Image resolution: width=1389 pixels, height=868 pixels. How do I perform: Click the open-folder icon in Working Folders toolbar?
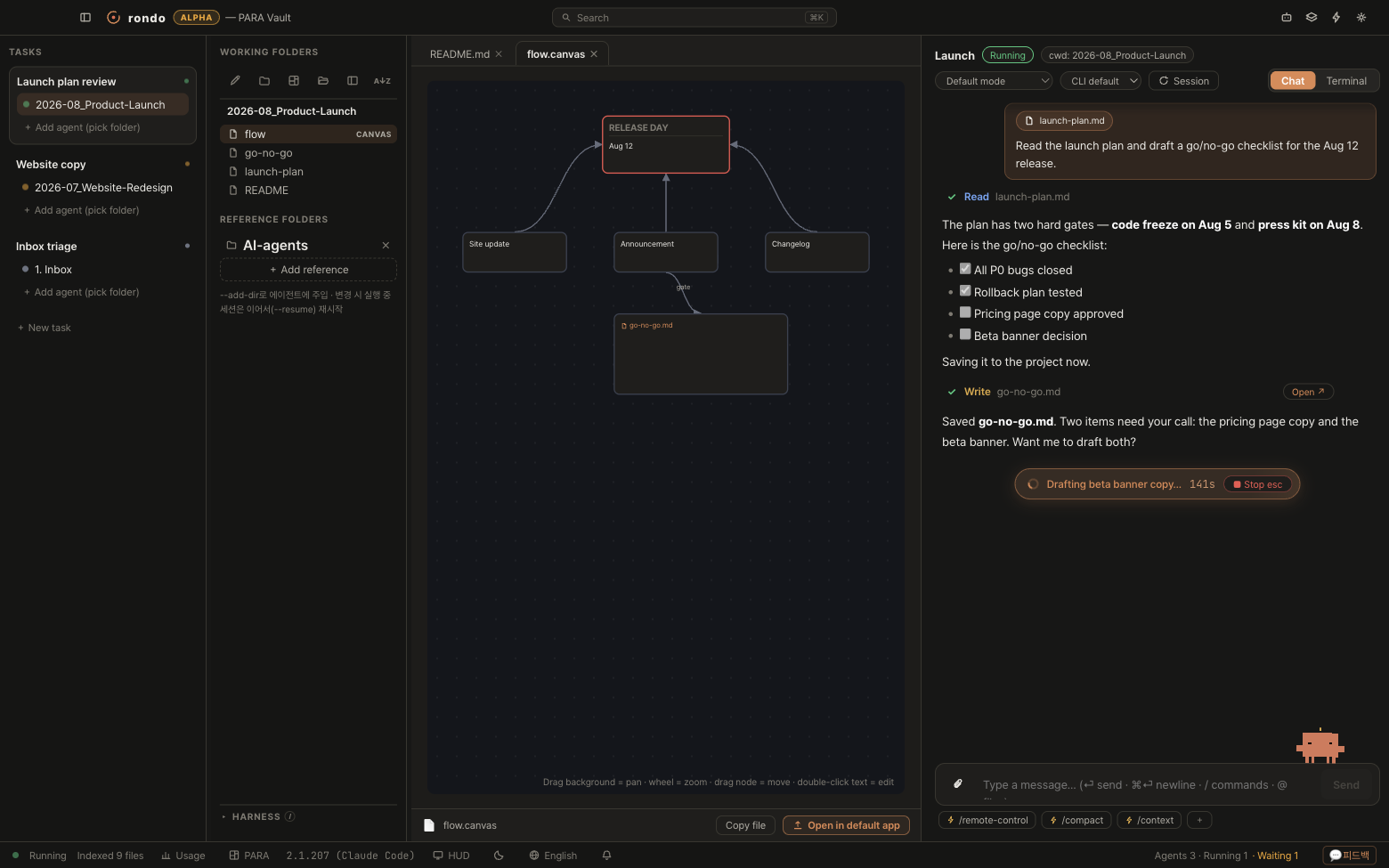[323, 80]
